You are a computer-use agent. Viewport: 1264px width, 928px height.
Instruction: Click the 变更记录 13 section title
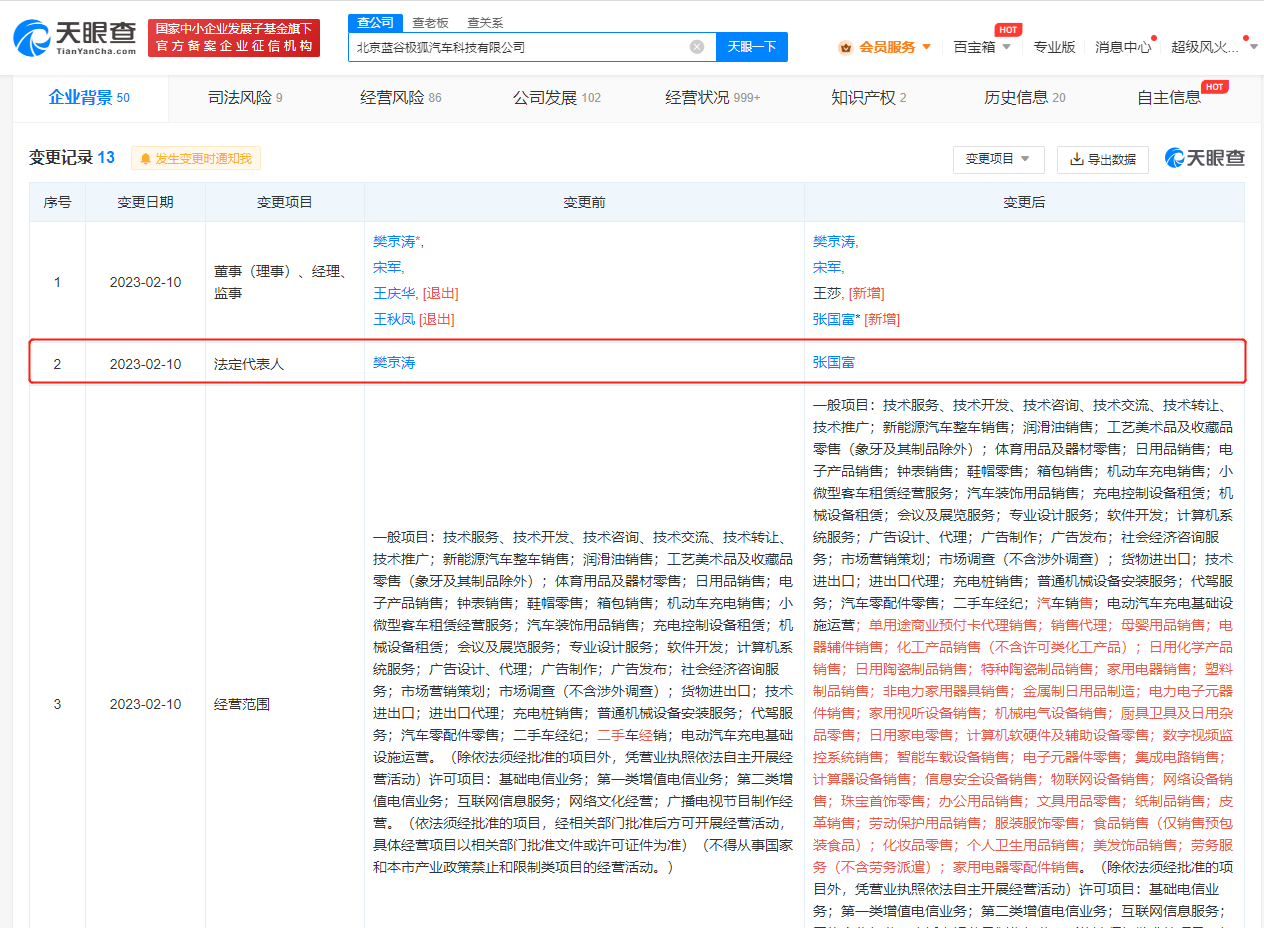tap(72, 158)
